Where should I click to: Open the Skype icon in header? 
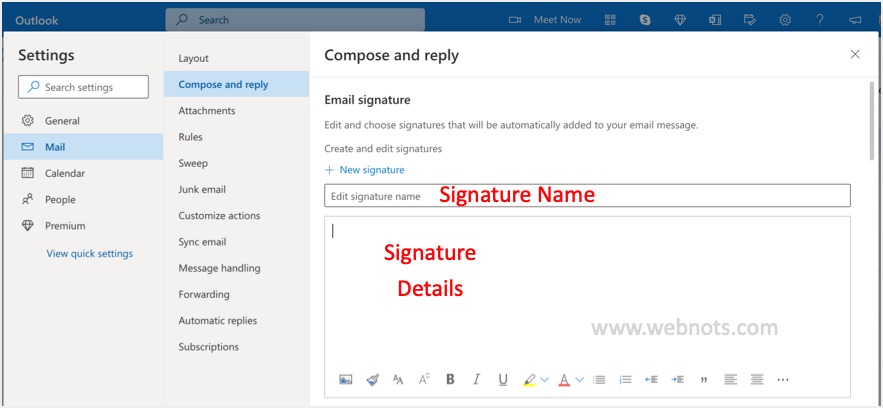[x=646, y=20]
